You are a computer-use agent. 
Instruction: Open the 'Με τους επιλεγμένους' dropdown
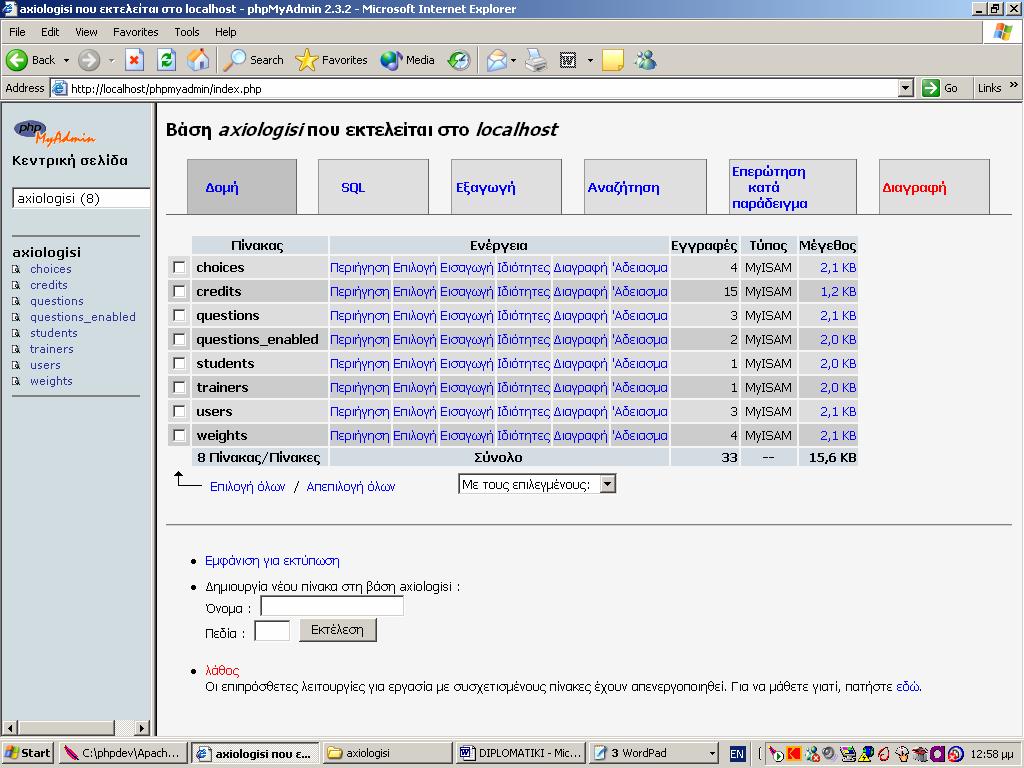pyautogui.click(x=537, y=485)
